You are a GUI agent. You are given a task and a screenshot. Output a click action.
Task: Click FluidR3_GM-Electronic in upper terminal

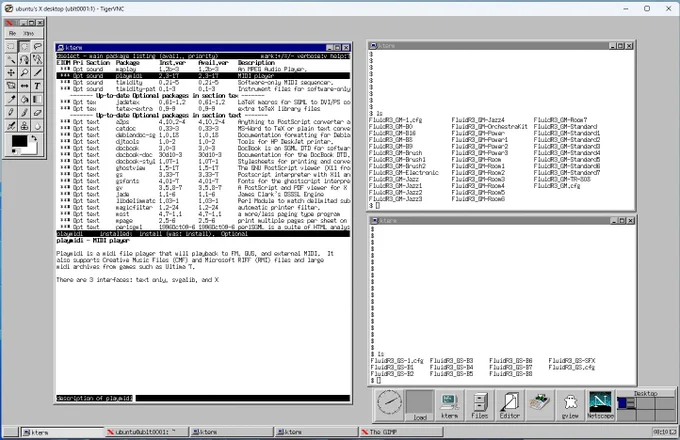(x=403, y=173)
